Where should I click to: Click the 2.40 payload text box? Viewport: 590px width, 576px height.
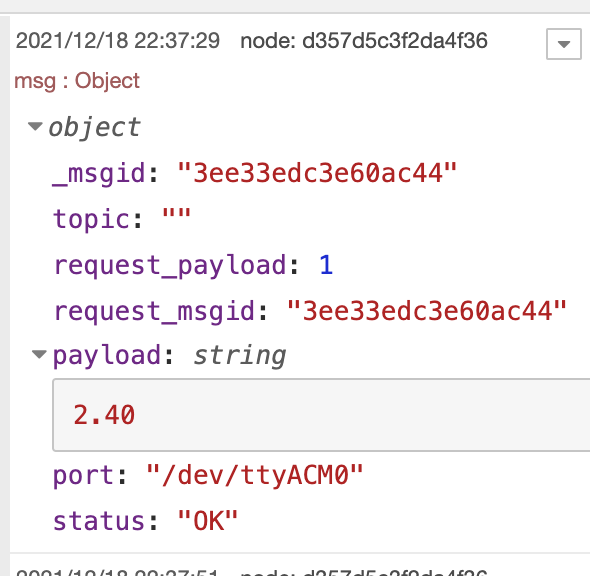point(321,415)
